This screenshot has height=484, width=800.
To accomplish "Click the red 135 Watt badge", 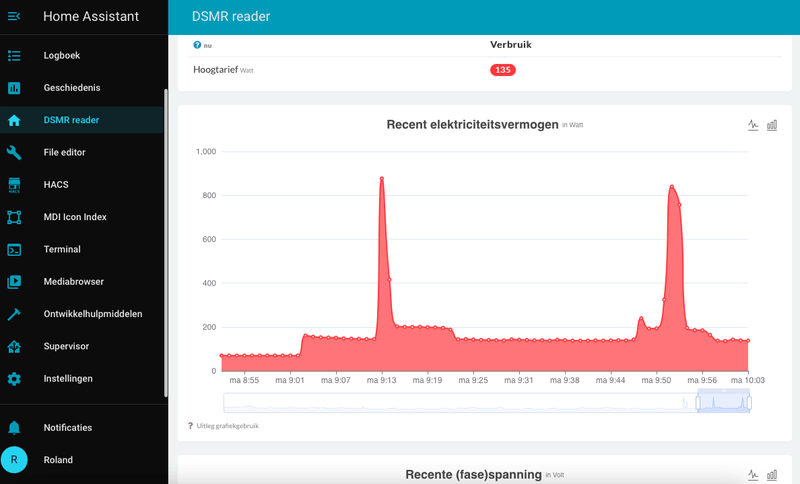I will (503, 70).
